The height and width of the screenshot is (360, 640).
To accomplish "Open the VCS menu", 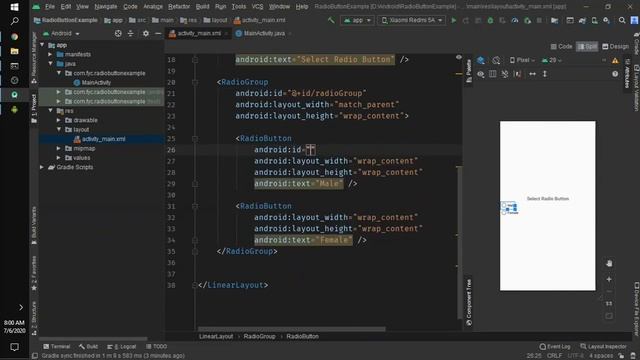I will (x=258, y=7).
